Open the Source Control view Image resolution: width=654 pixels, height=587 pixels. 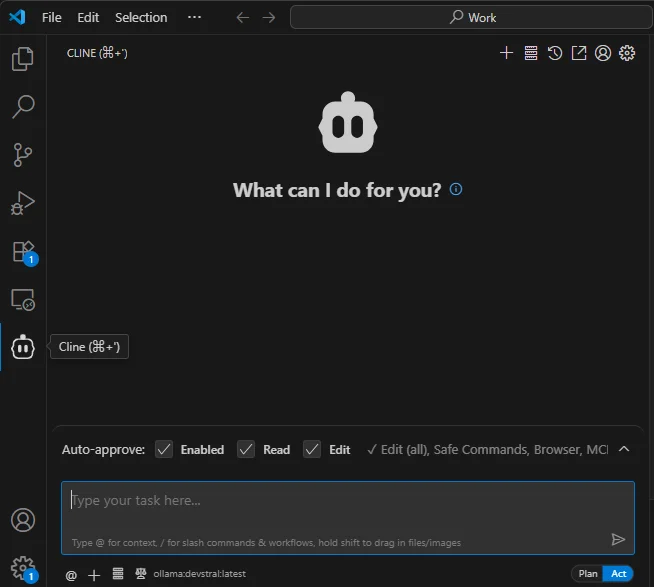coord(23,155)
